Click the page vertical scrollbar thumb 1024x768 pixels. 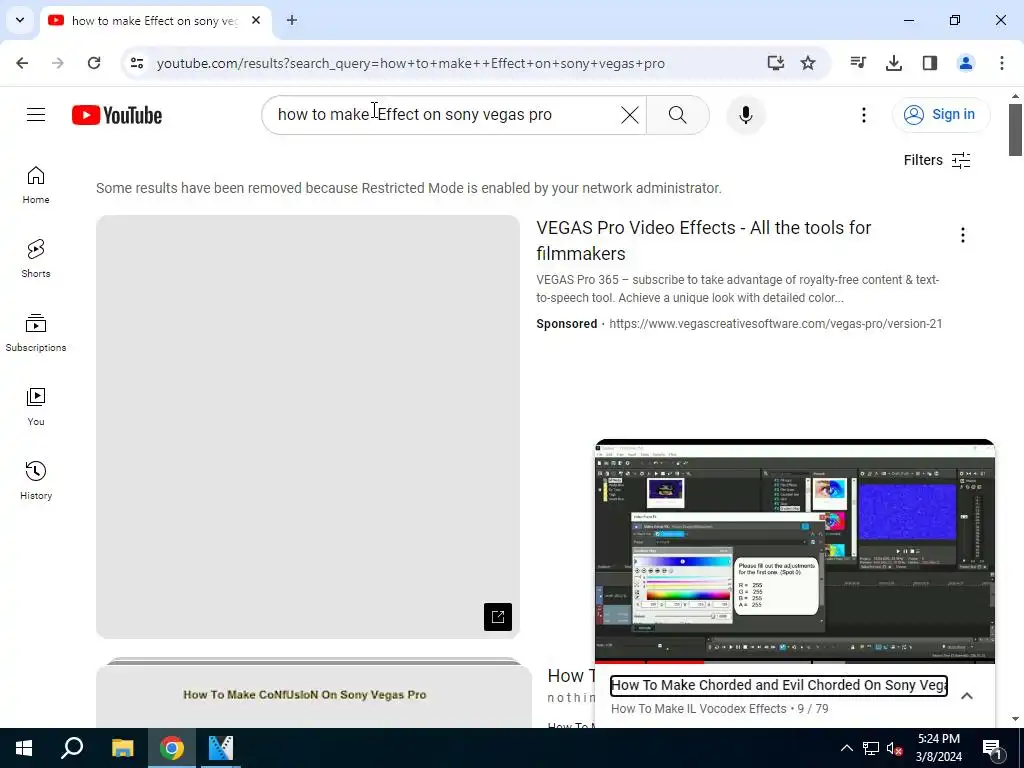click(1015, 129)
